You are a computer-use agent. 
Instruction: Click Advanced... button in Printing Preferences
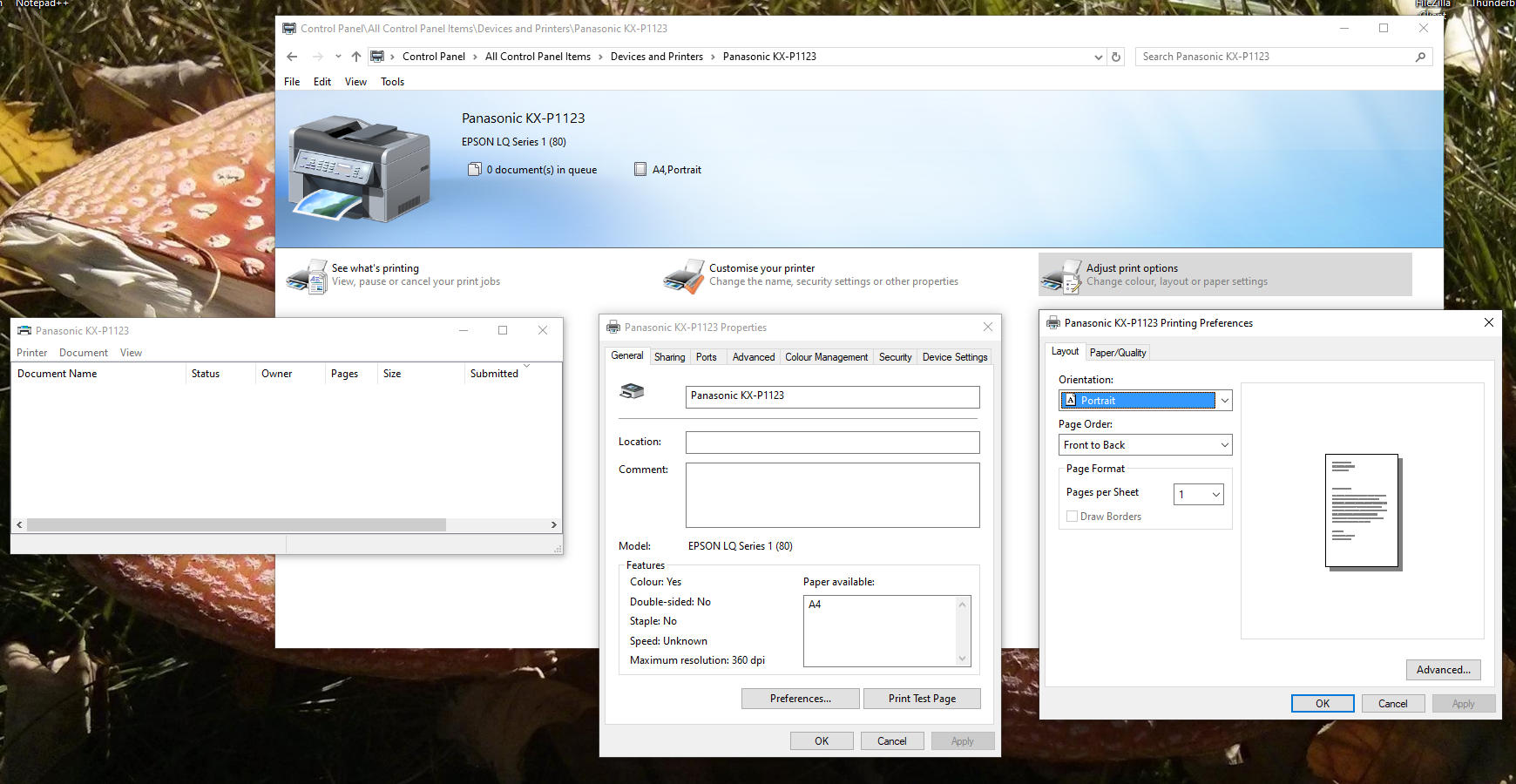pos(1443,670)
